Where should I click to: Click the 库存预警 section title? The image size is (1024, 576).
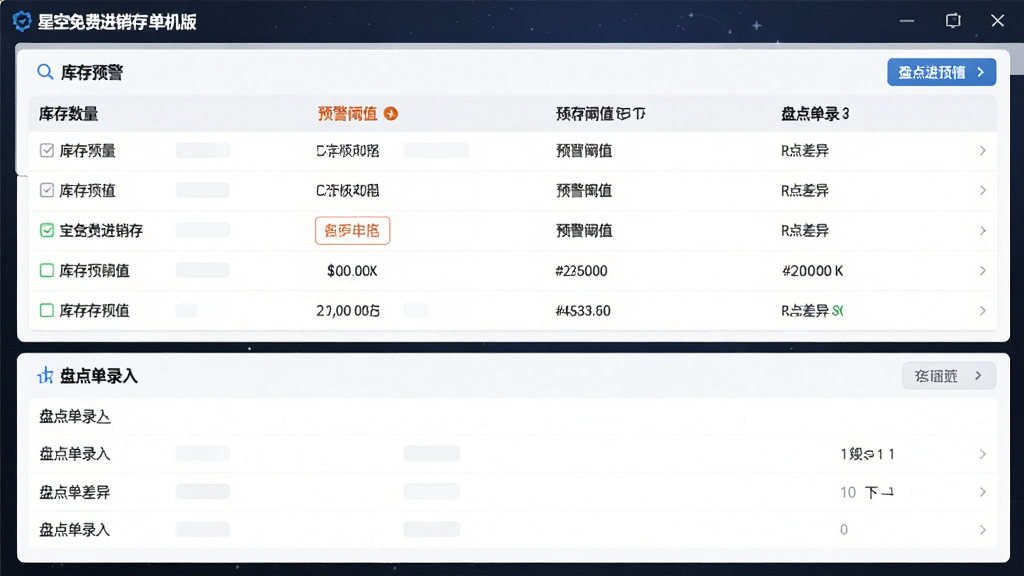click(x=92, y=72)
